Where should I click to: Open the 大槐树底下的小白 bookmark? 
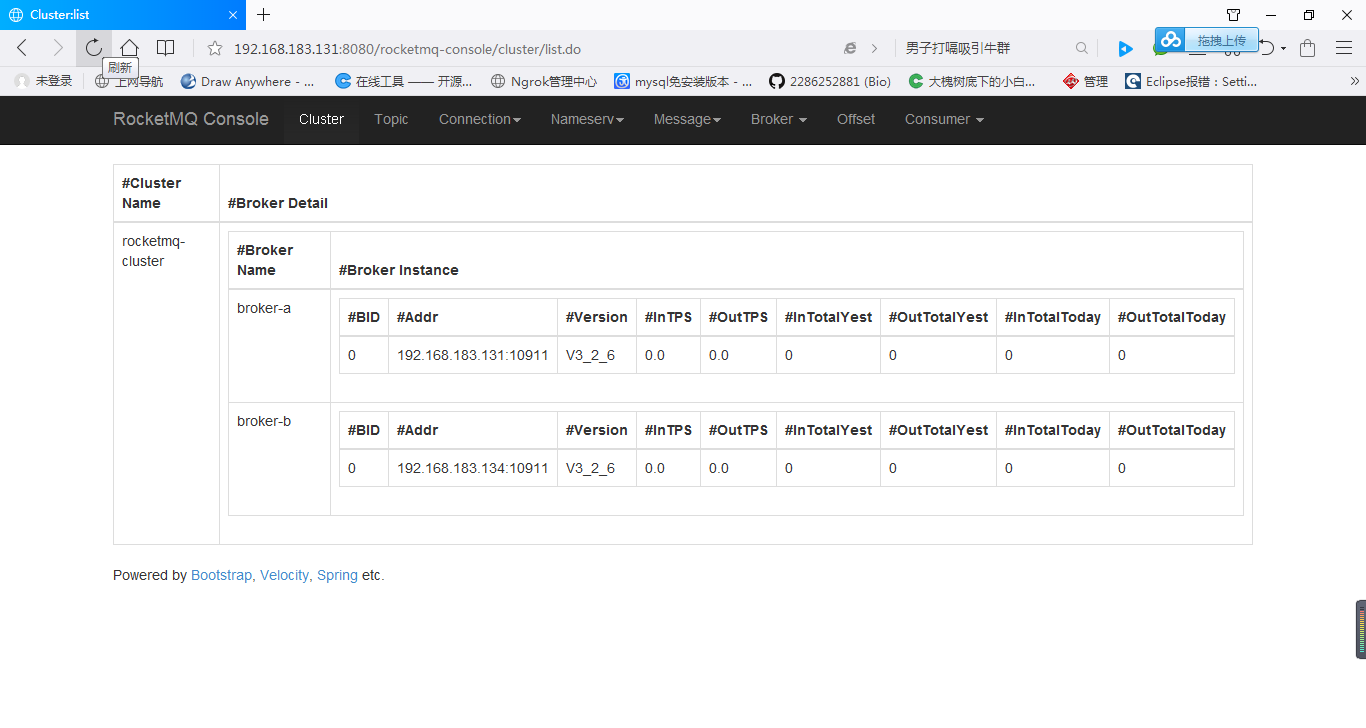(x=971, y=81)
